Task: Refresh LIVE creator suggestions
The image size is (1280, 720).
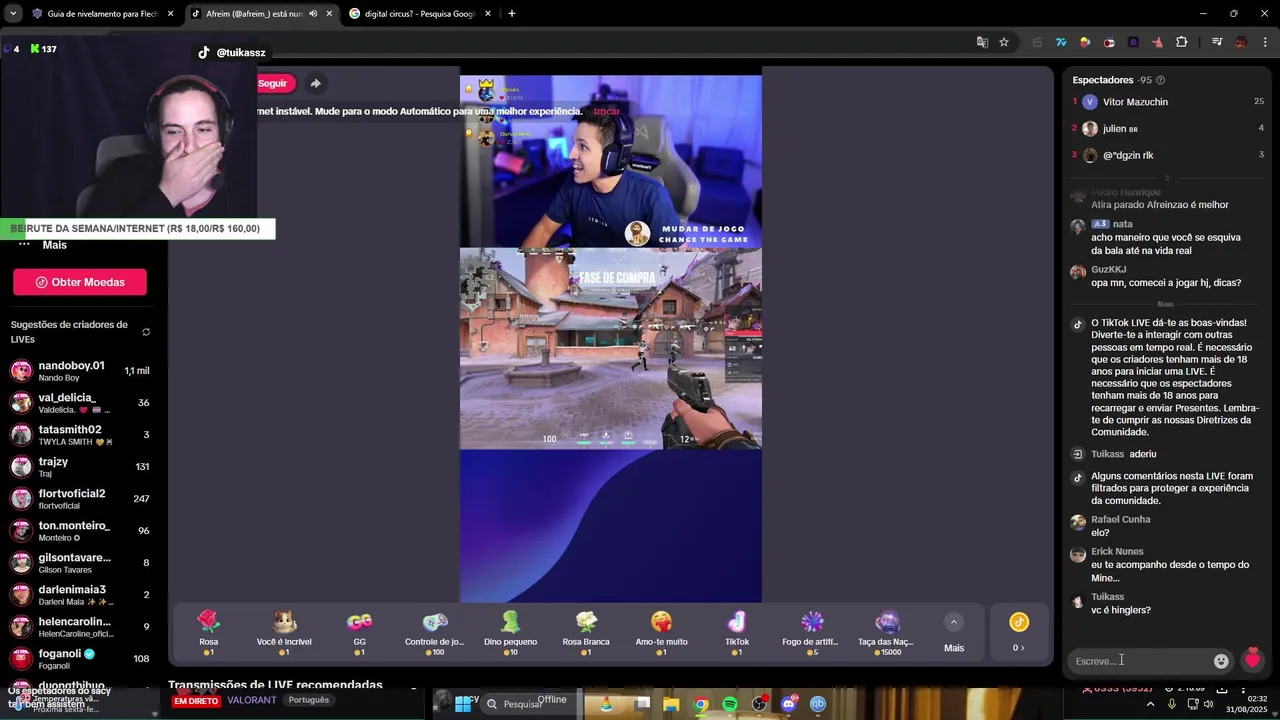Action: pyautogui.click(x=146, y=332)
